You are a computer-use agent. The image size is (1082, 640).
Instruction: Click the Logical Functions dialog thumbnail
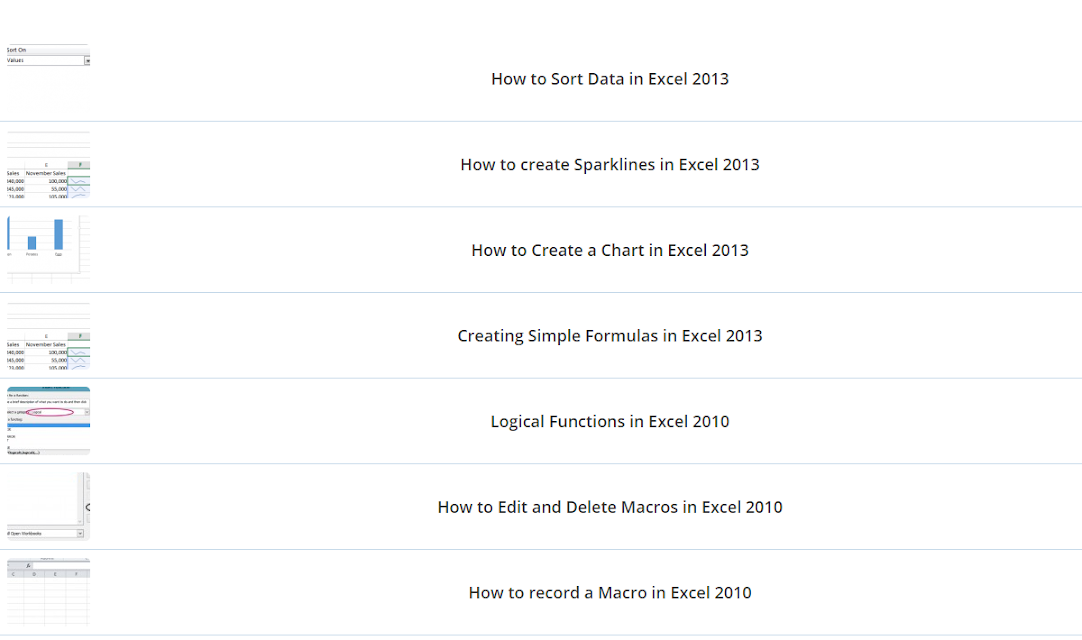(x=47, y=421)
